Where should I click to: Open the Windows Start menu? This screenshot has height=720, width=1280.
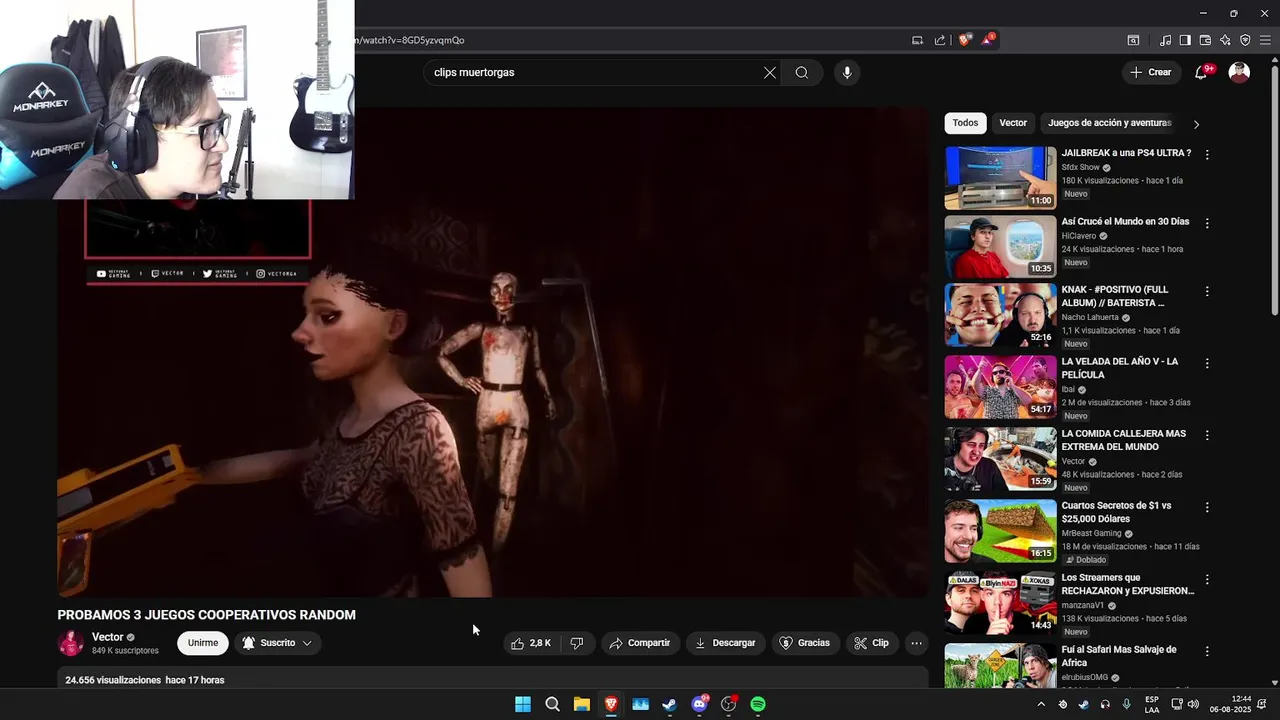[522, 704]
